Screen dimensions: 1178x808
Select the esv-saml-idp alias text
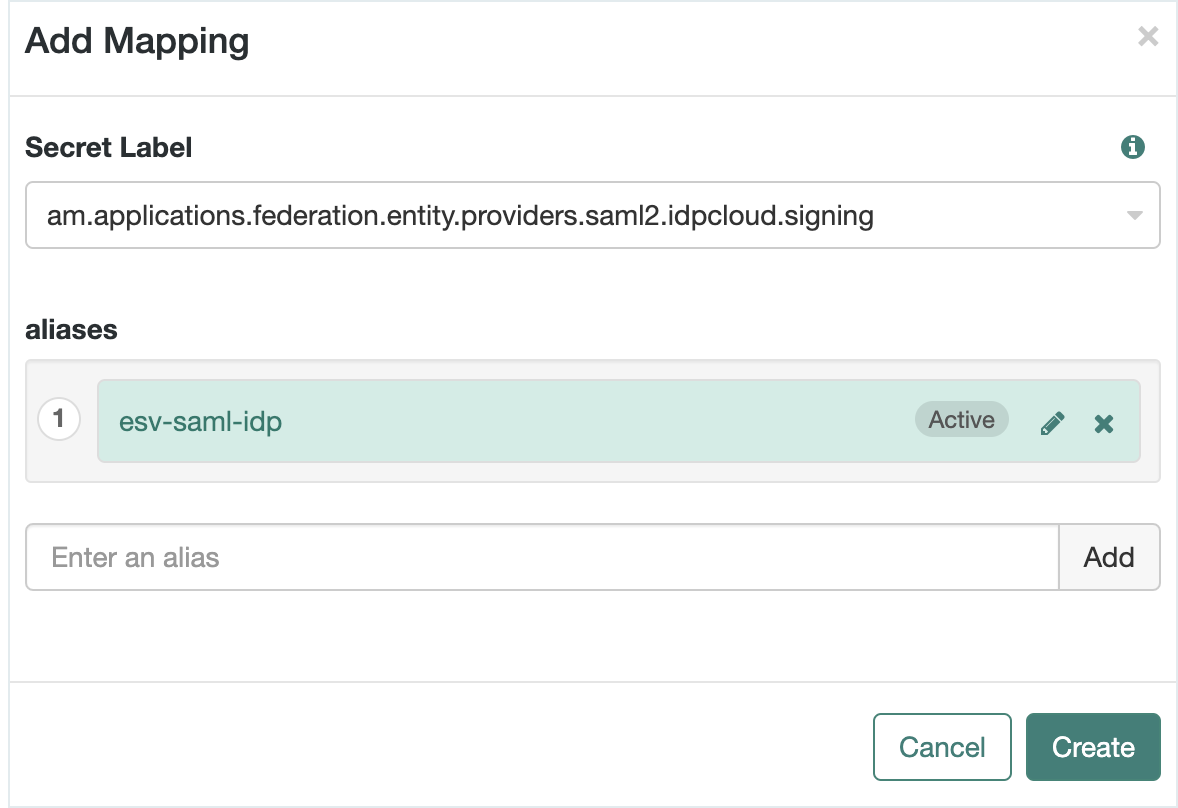click(x=200, y=422)
